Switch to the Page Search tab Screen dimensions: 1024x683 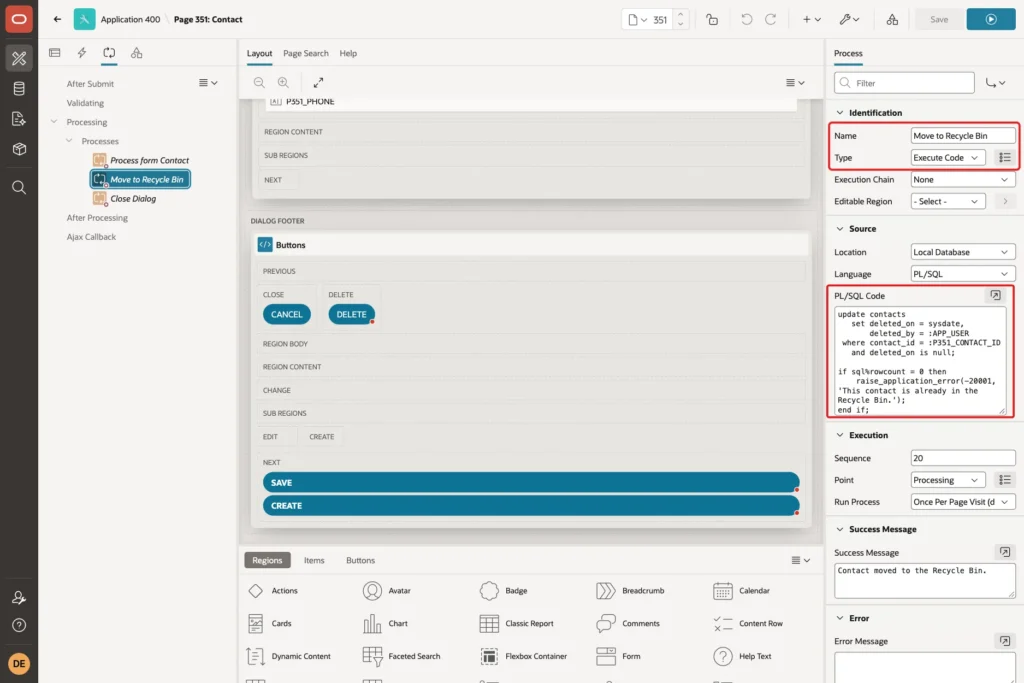(x=306, y=54)
